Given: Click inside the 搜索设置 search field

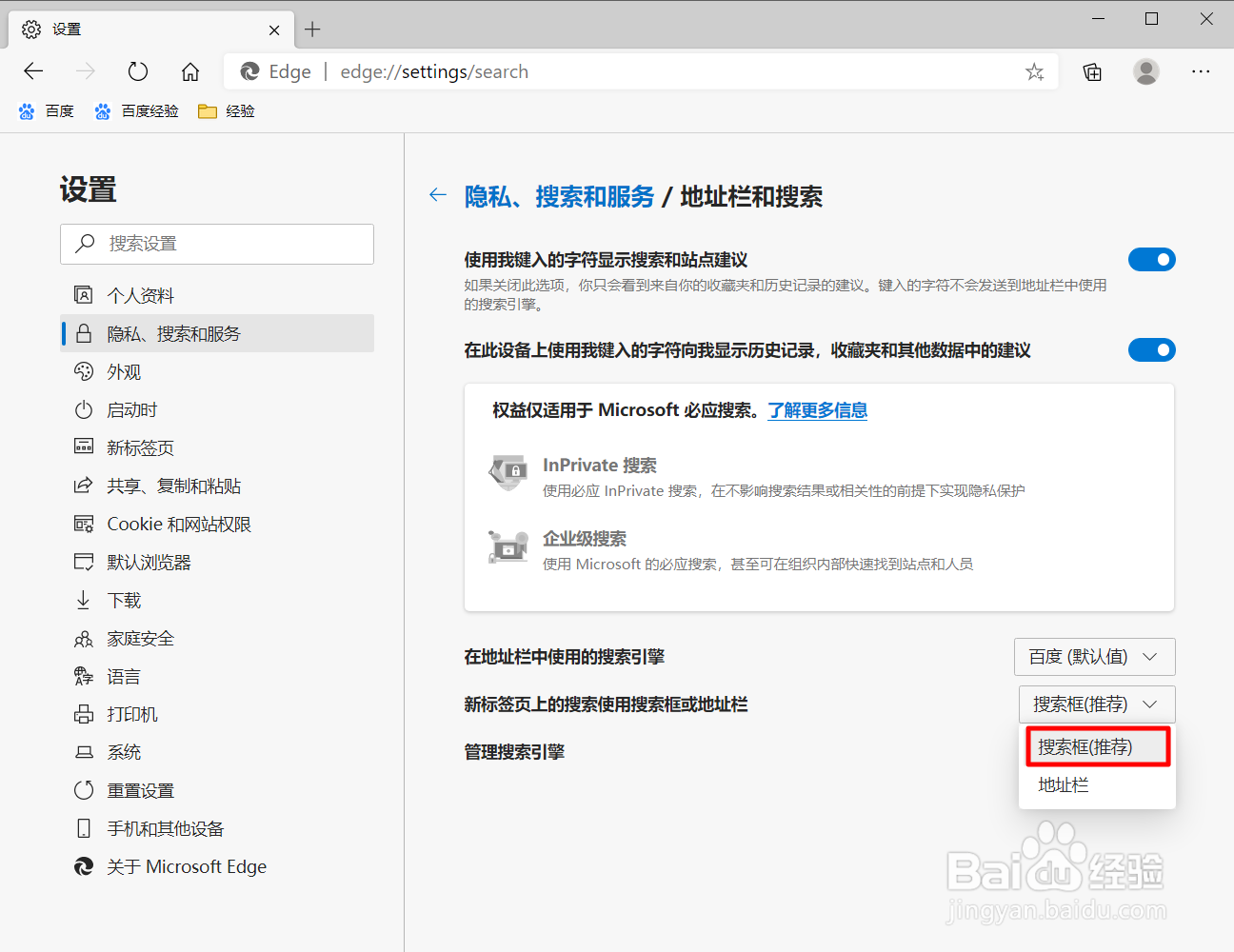Looking at the screenshot, I should (x=217, y=244).
